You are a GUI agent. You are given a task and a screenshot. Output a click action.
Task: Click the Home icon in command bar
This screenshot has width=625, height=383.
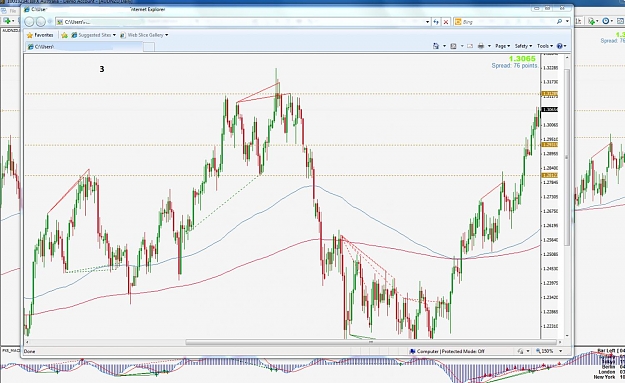pos(436,46)
